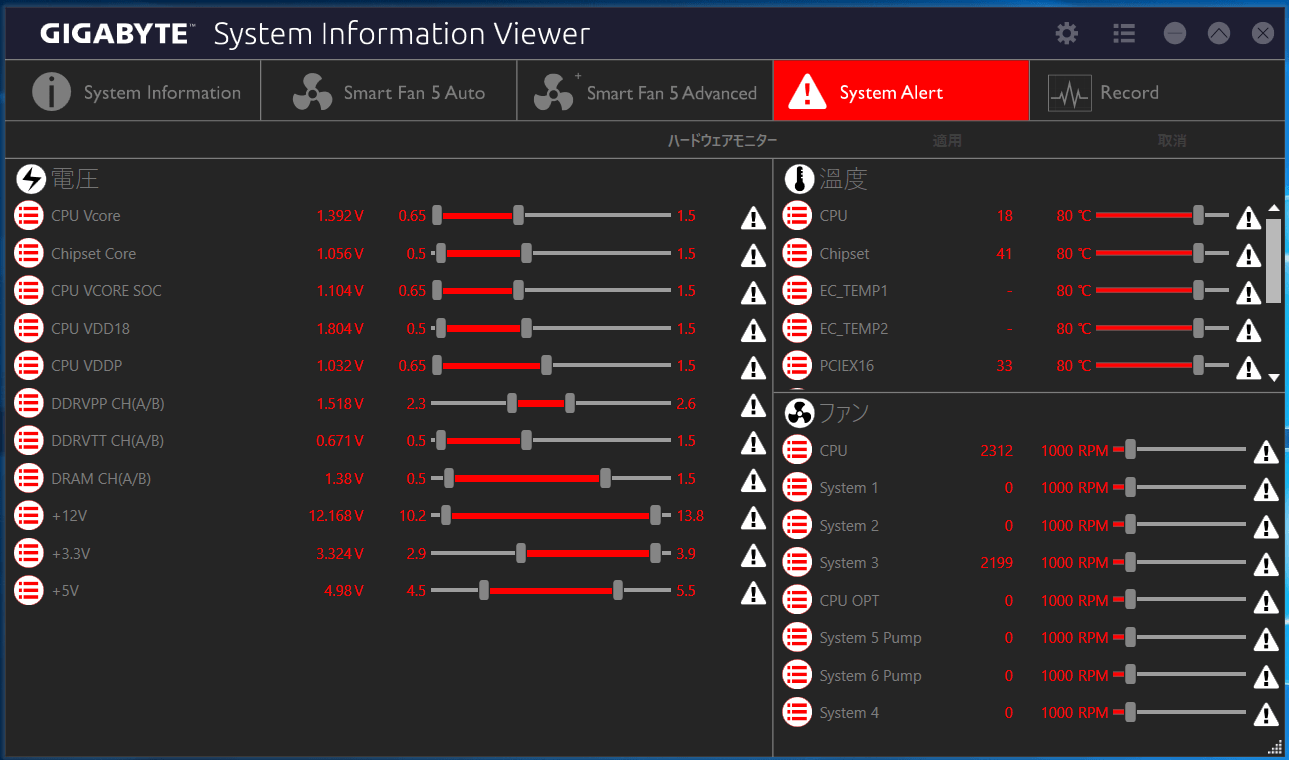Screen dimensions: 1289x760
Task: Toggle alert warning for System 3 fan
Action: click(1266, 564)
